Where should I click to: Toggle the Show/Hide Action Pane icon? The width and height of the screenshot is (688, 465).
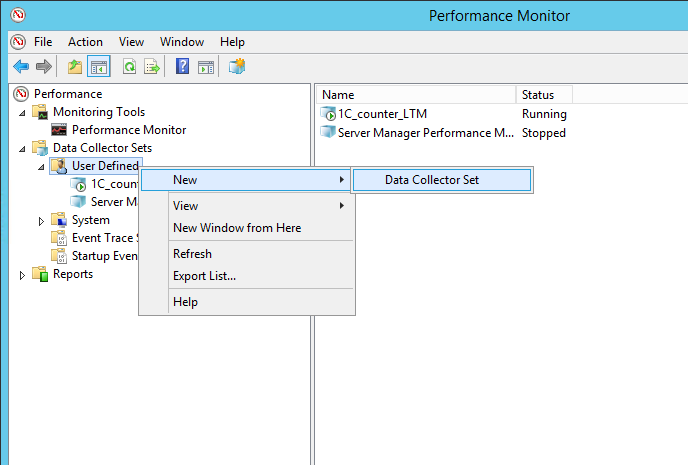206,67
